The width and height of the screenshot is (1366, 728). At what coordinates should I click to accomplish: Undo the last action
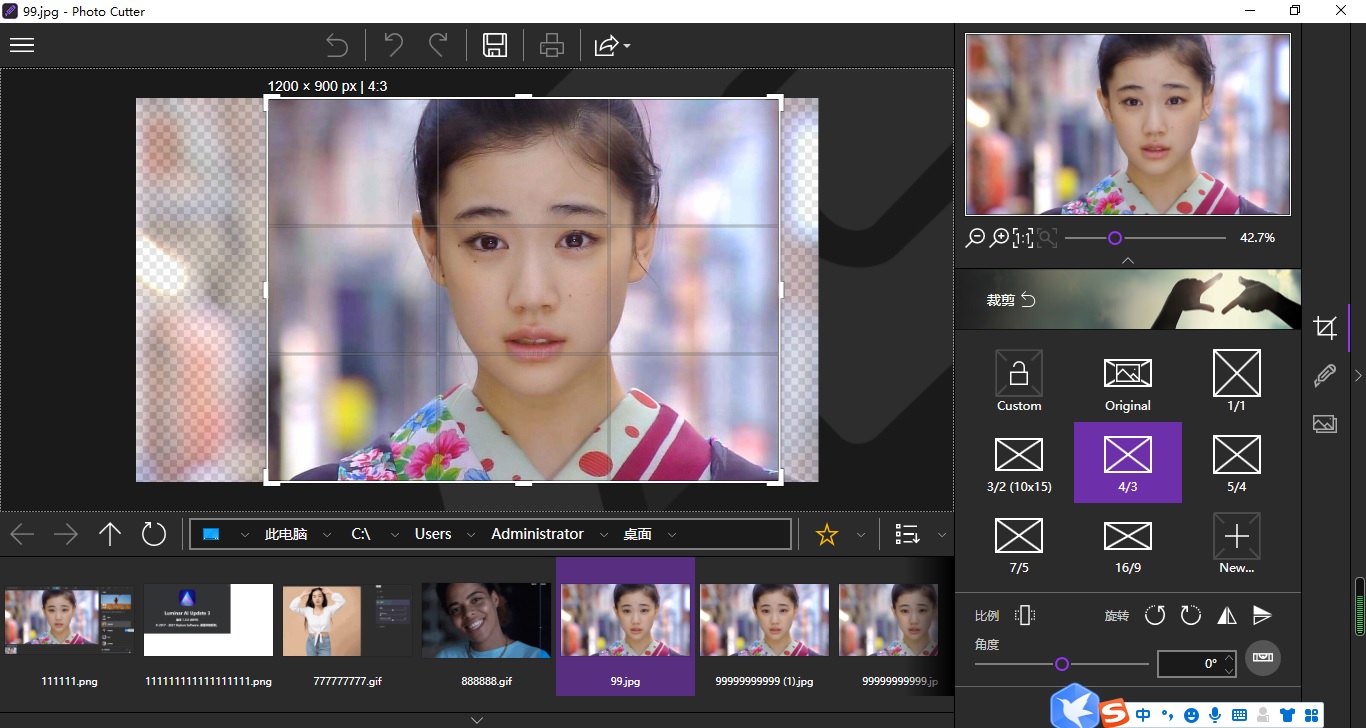393,45
